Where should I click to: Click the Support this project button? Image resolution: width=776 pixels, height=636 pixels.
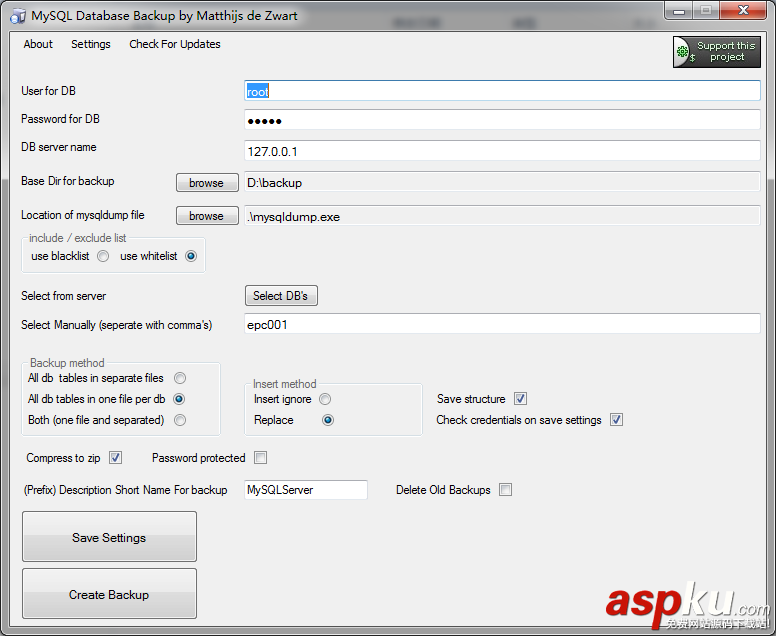pyautogui.click(x=716, y=51)
